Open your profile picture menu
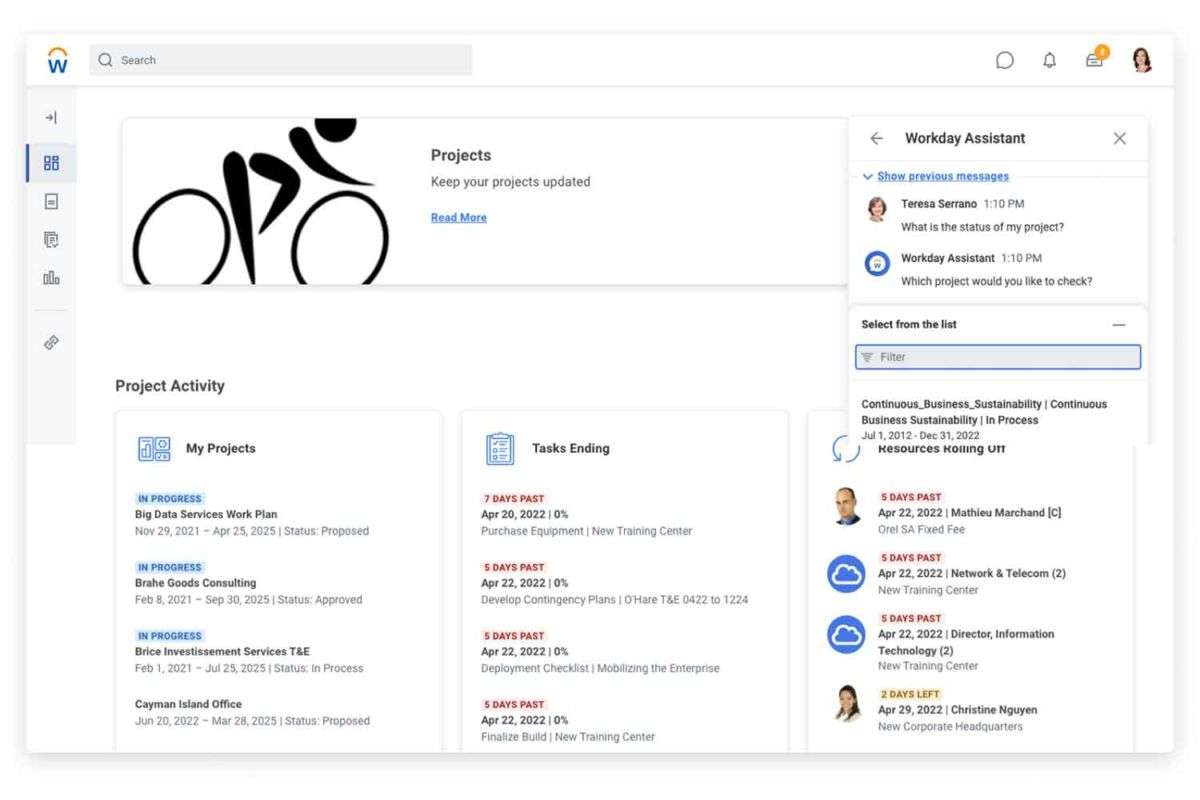This screenshot has height=800, width=1200. pos(1141,60)
